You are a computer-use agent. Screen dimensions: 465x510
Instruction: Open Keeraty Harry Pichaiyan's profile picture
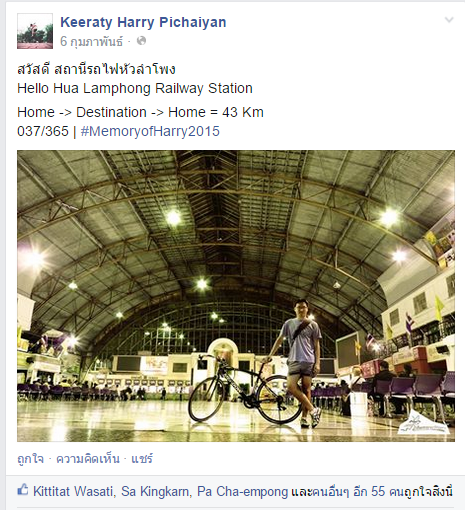35,31
